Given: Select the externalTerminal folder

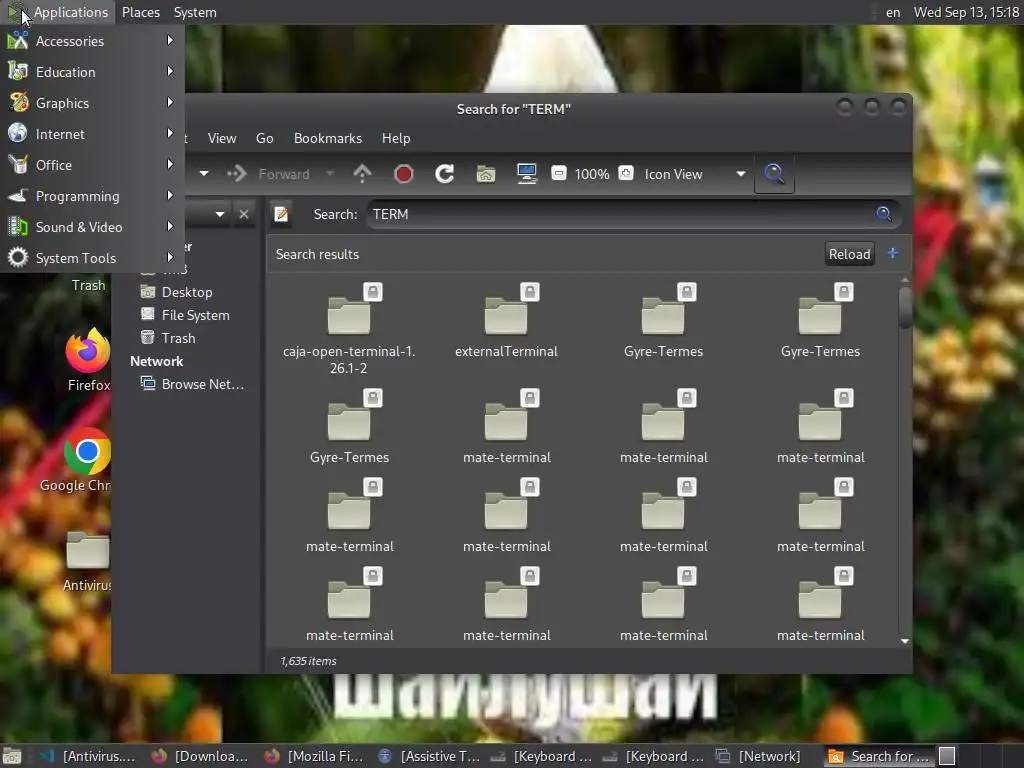Looking at the screenshot, I should coord(506,321).
